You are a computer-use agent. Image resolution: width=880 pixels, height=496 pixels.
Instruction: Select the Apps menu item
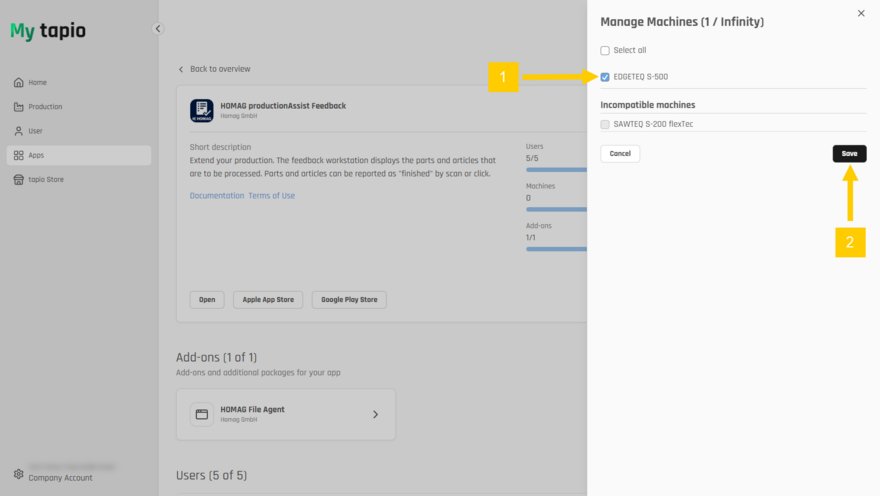pos(79,155)
